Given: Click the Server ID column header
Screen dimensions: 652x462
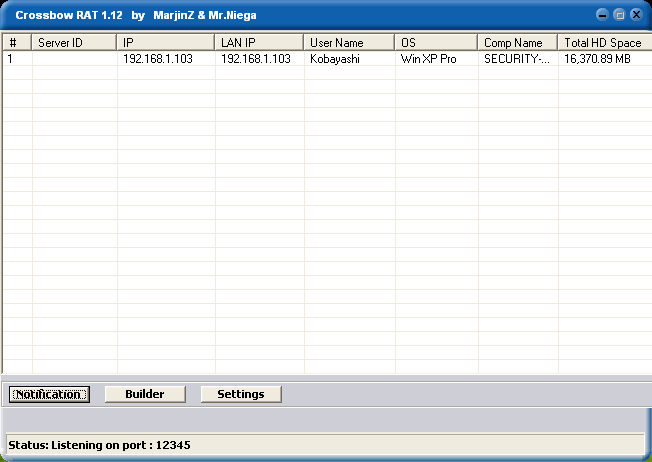Looking at the screenshot, I should 74,43.
